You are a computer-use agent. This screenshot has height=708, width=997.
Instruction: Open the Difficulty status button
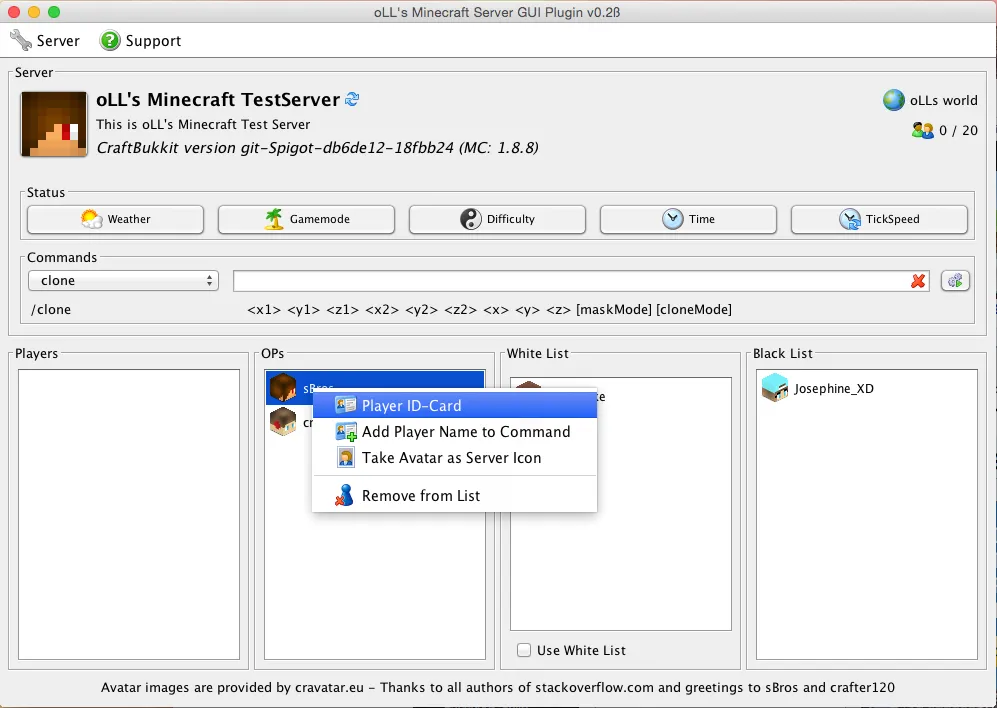click(x=497, y=219)
